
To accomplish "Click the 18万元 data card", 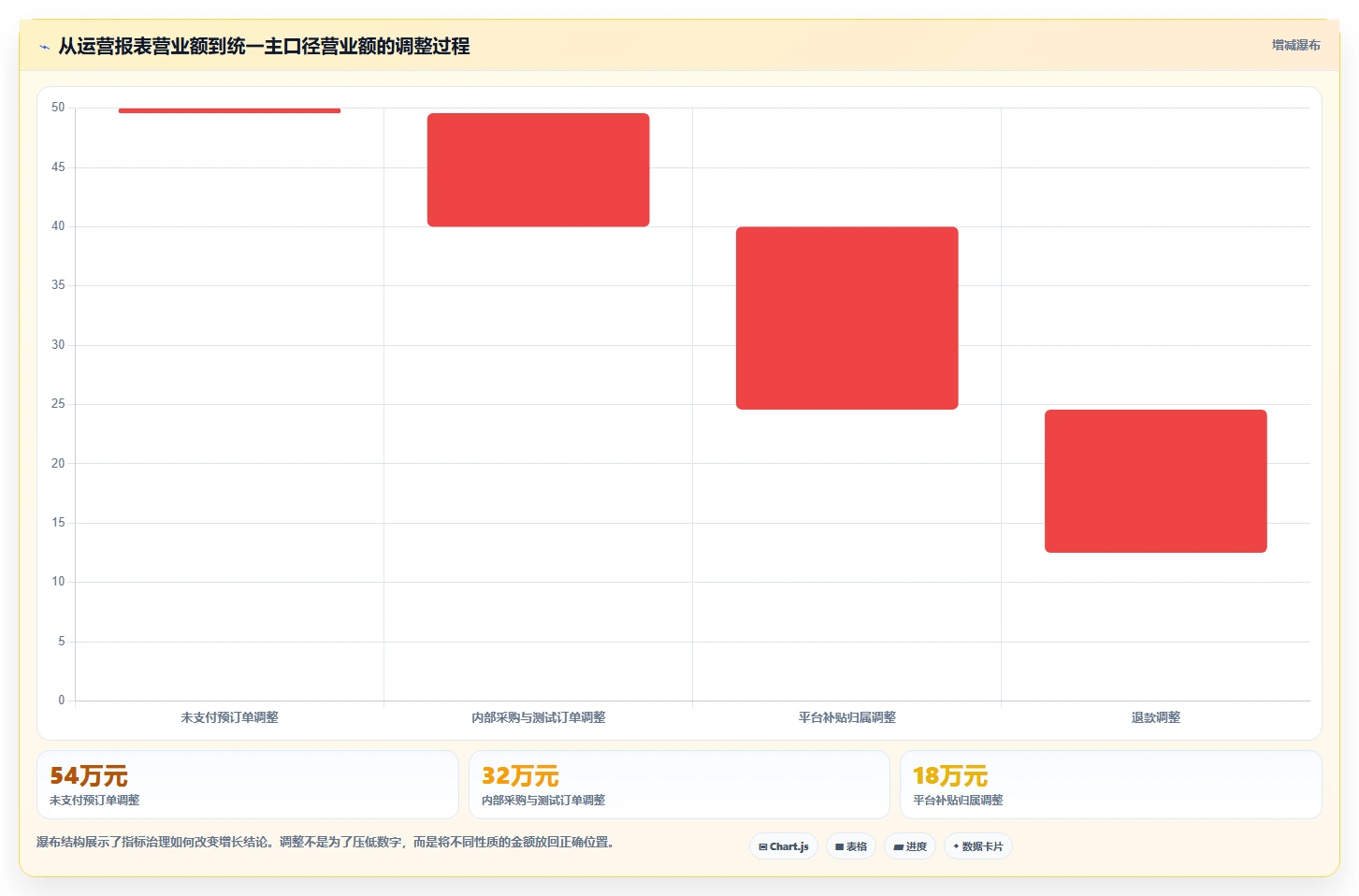I will coord(1111,785).
